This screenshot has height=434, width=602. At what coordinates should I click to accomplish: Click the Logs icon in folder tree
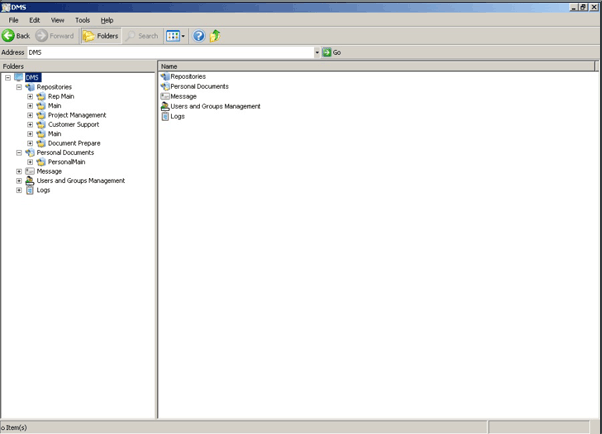pyautogui.click(x=30, y=190)
